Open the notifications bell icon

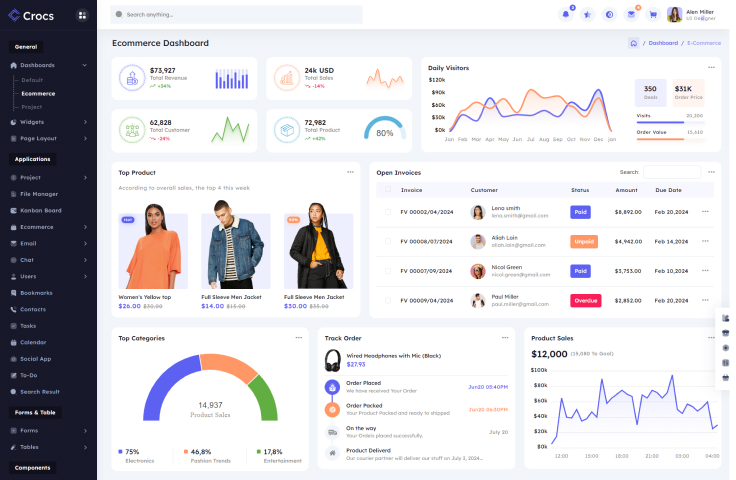(x=566, y=15)
